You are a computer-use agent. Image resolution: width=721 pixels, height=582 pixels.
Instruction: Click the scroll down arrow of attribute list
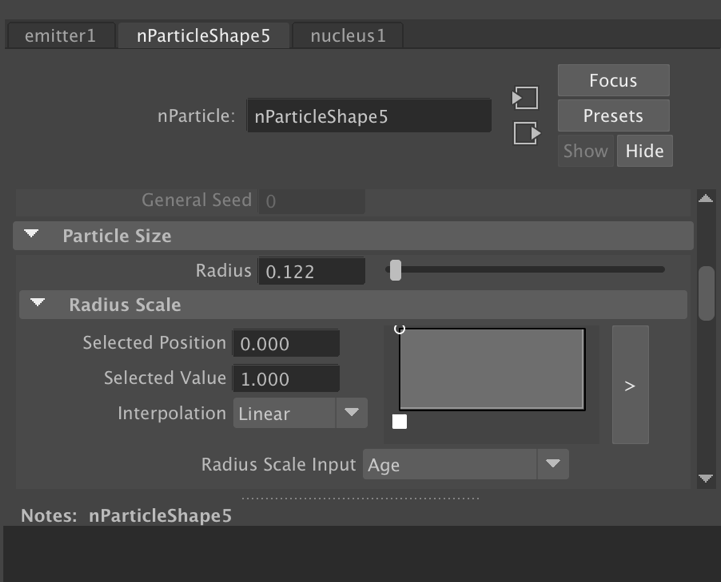point(706,479)
